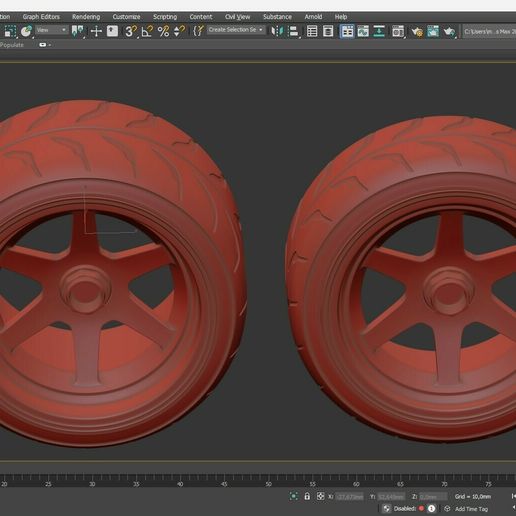Open the Scripting menu
The width and height of the screenshot is (516, 516).
165,17
